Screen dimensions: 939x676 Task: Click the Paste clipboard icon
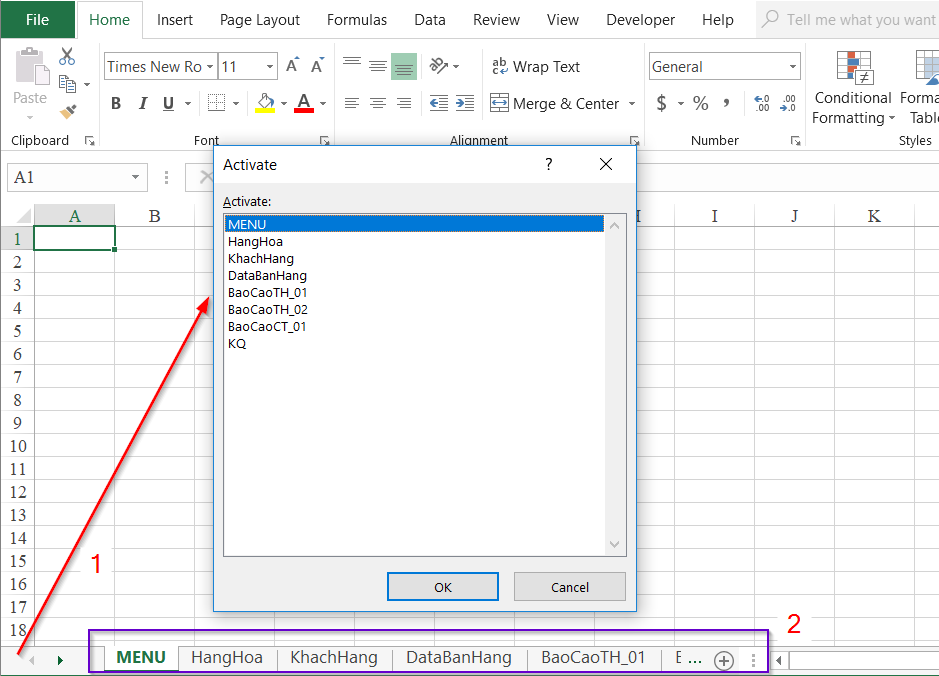pos(31,67)
